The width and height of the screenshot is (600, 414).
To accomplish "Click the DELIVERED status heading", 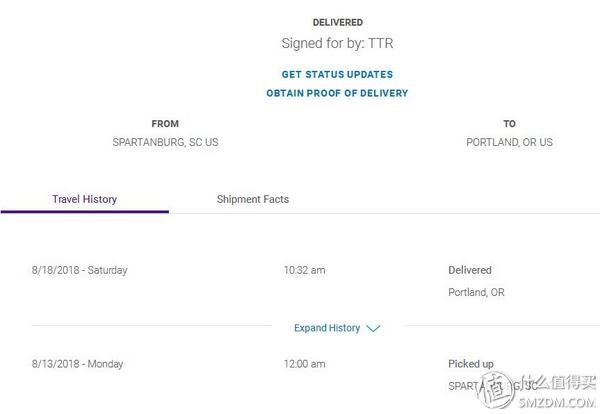I will (337, 22).
